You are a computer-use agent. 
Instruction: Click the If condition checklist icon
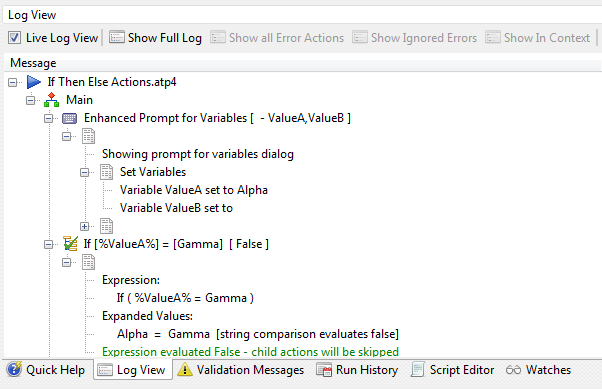pos(70,244)
